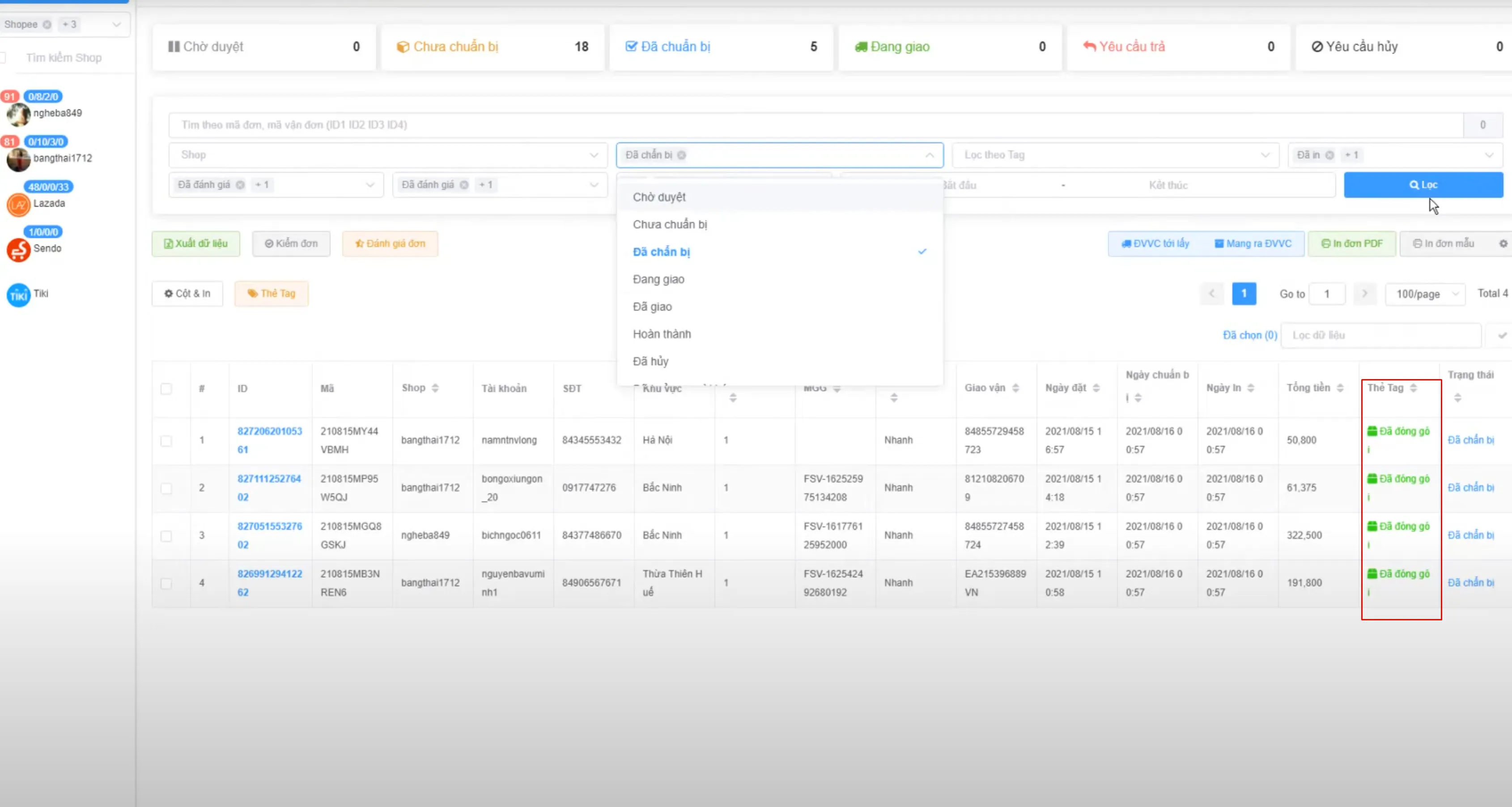Open the Lazada shop icon in sidebar
Screen dimensions: 1512x807
pyautogui.click(x=18, y=205)
